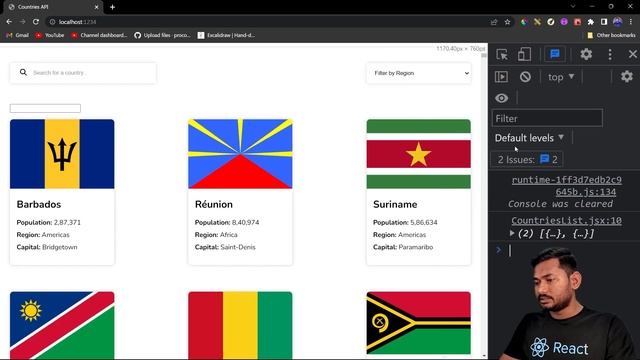Screen dimensions: 640x360
Task: Open the Barbados country card flag
Action: tap(62, 154)
